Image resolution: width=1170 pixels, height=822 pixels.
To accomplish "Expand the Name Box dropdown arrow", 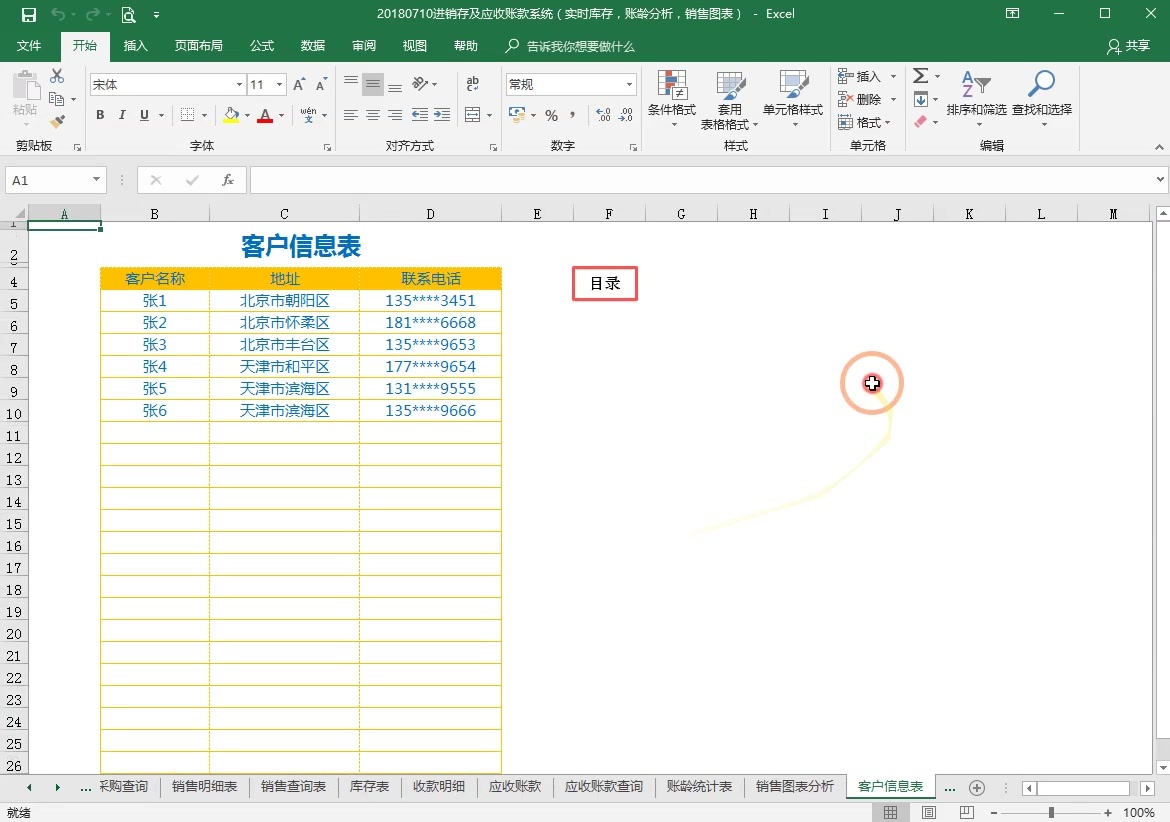I will tap(96, 180).
